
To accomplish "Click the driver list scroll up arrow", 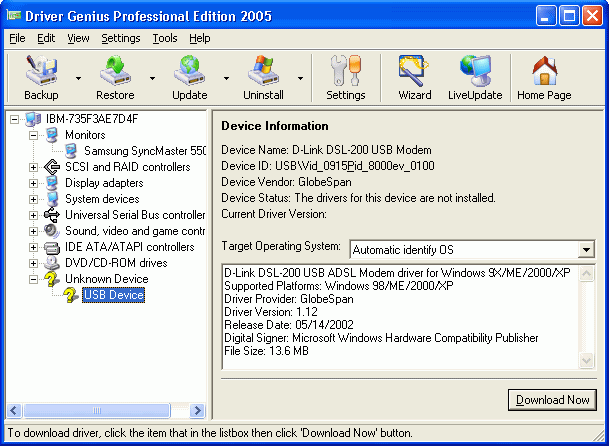I will (x=586, y=274).
